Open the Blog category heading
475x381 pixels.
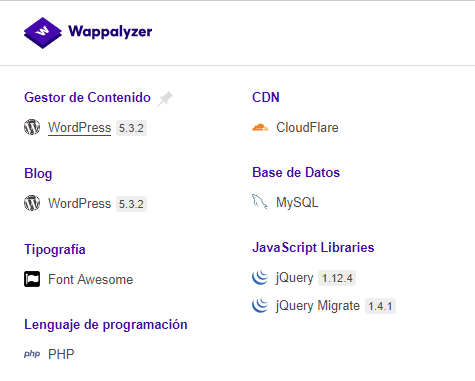click(x=38, y=174)
